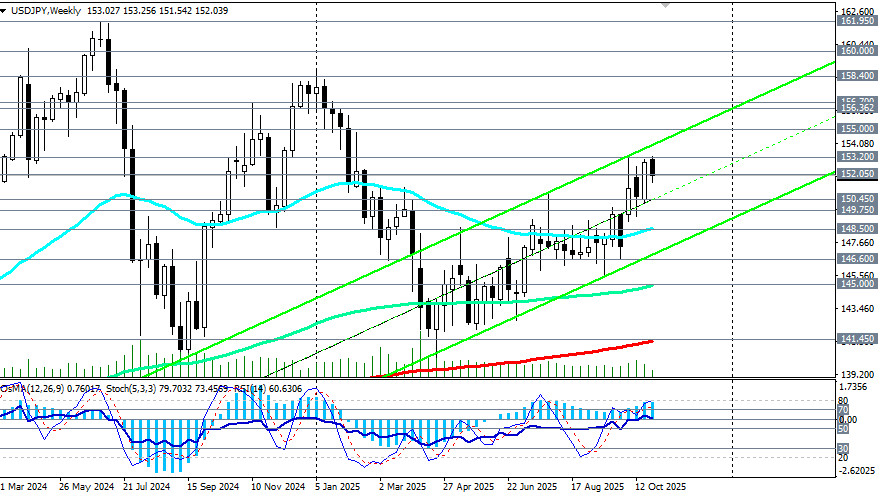Open the chart dropdown arrow beside USDJPY
Image resolution: width=880 pixels, height=498 pixels.
click(3, 11)
